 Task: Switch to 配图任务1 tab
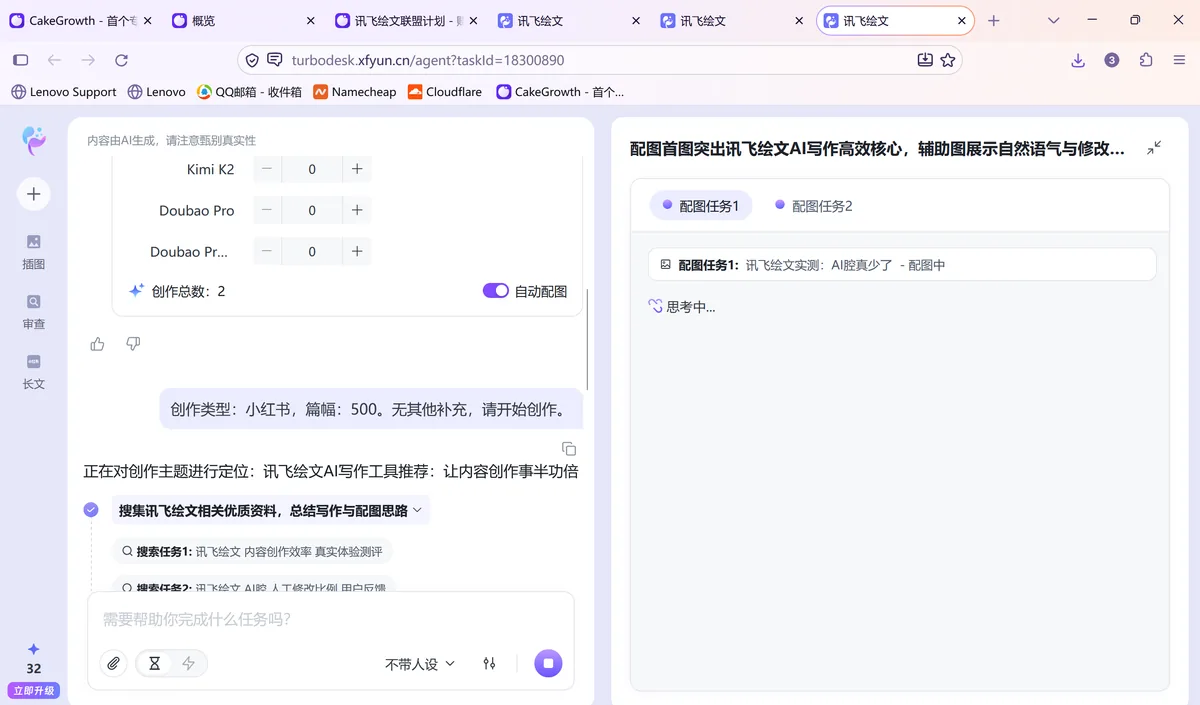700,206
